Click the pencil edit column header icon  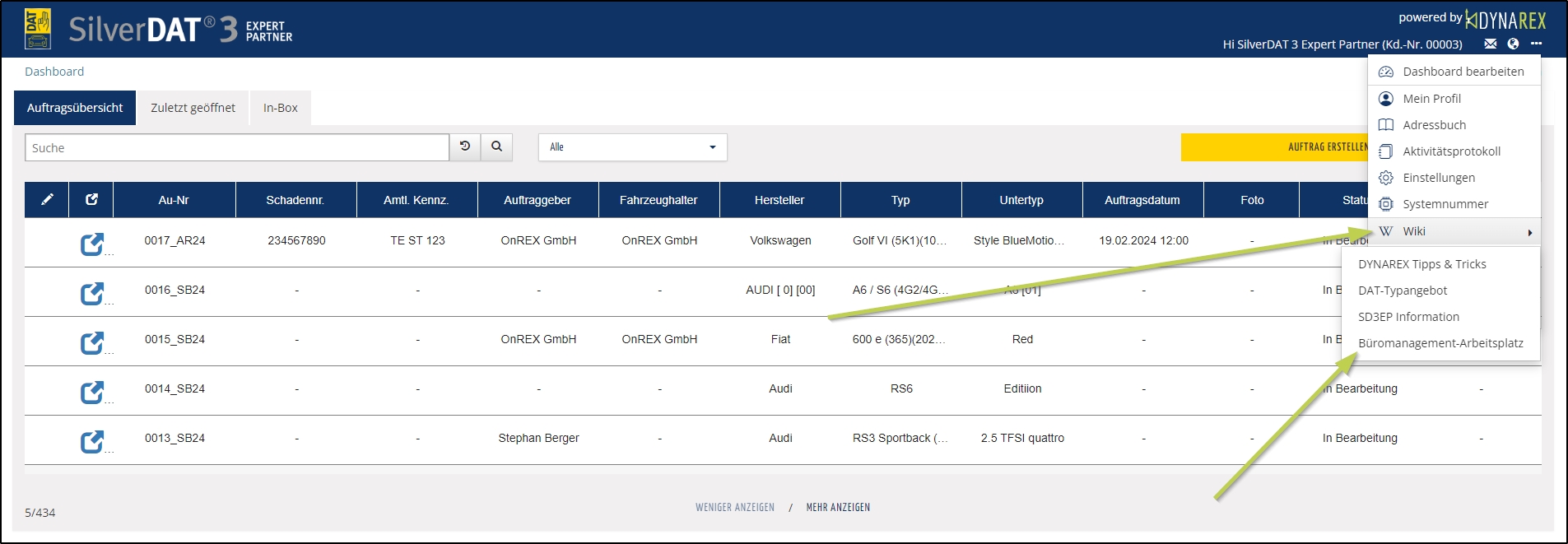pos(47,200)
